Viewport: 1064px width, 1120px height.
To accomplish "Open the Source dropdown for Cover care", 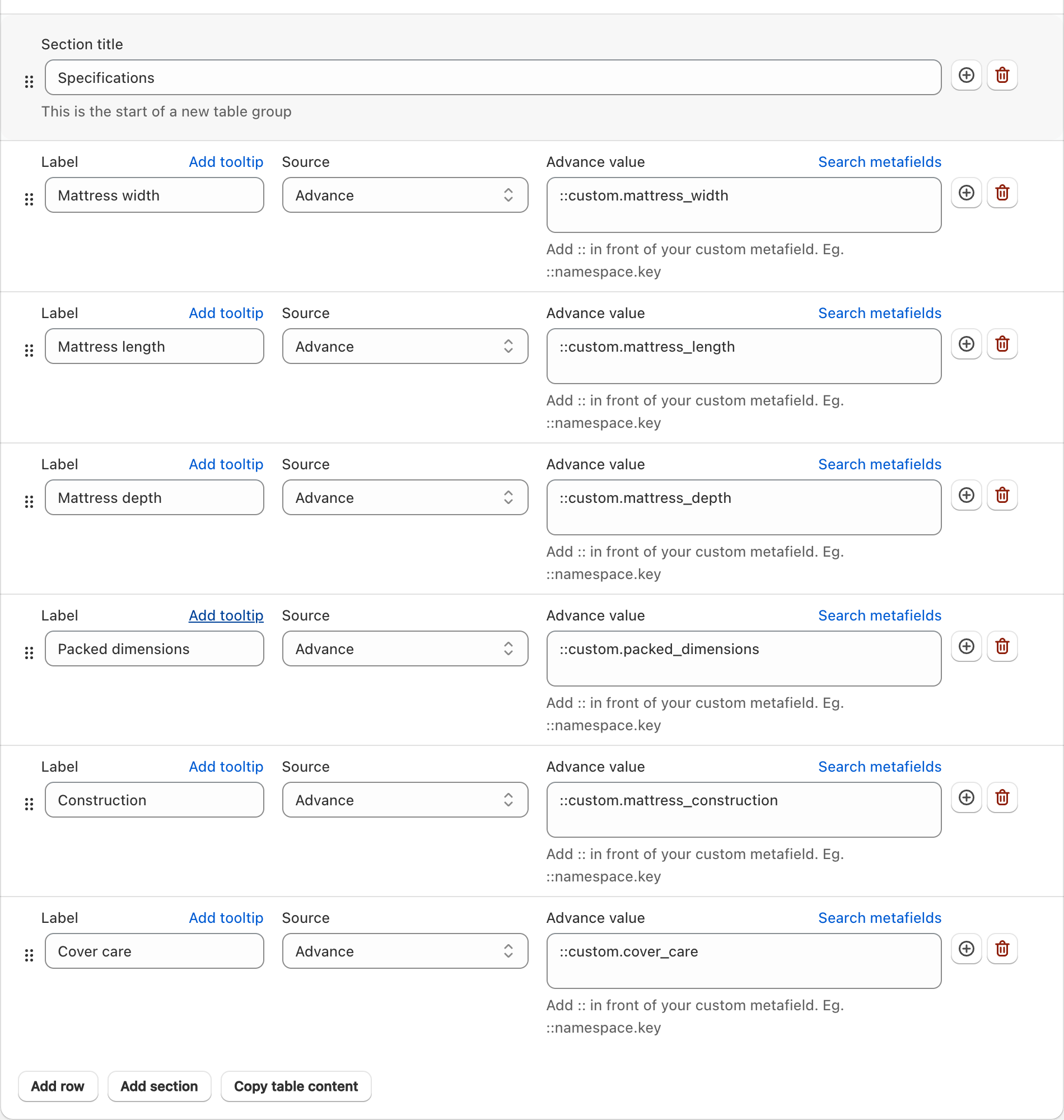I will pos(405,952).
